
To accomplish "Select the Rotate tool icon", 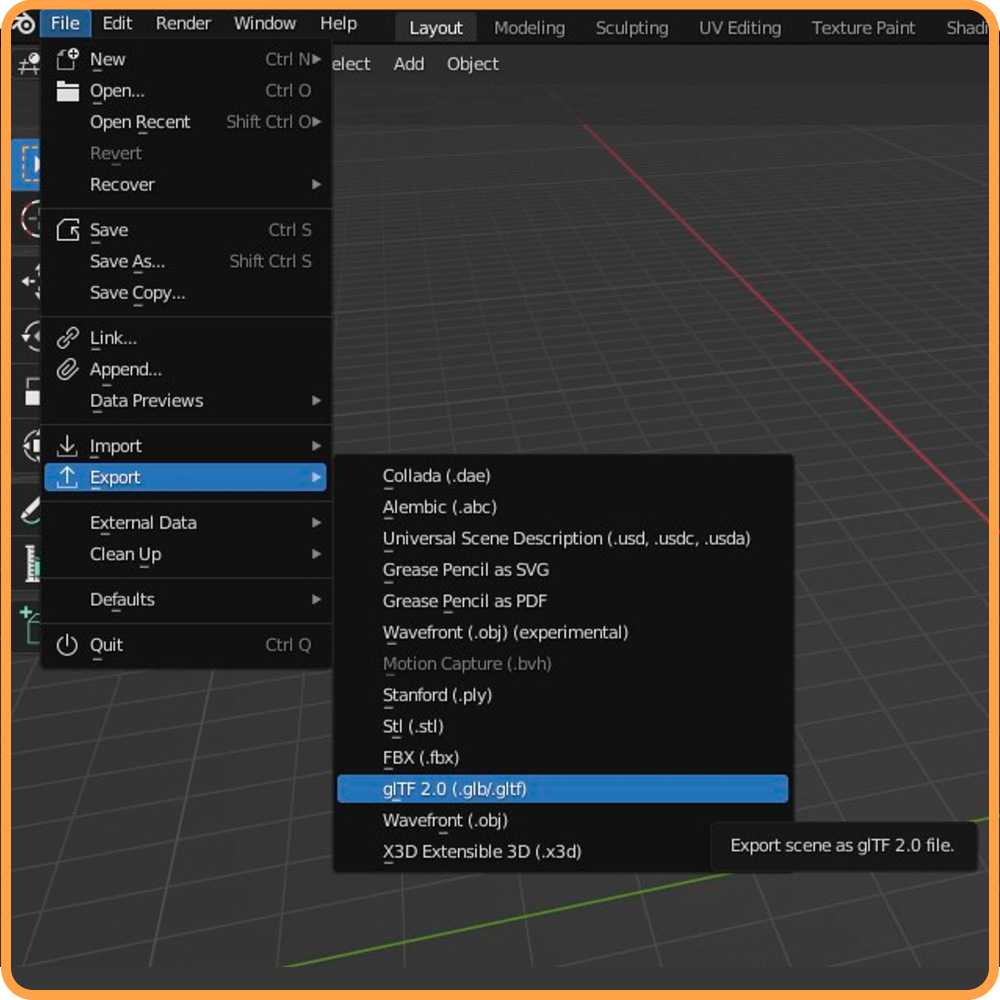I will [x=31, y=335].
